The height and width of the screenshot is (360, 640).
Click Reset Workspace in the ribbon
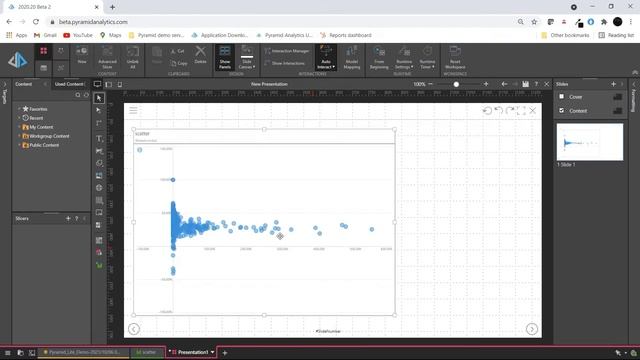click(x=455, y=57)
